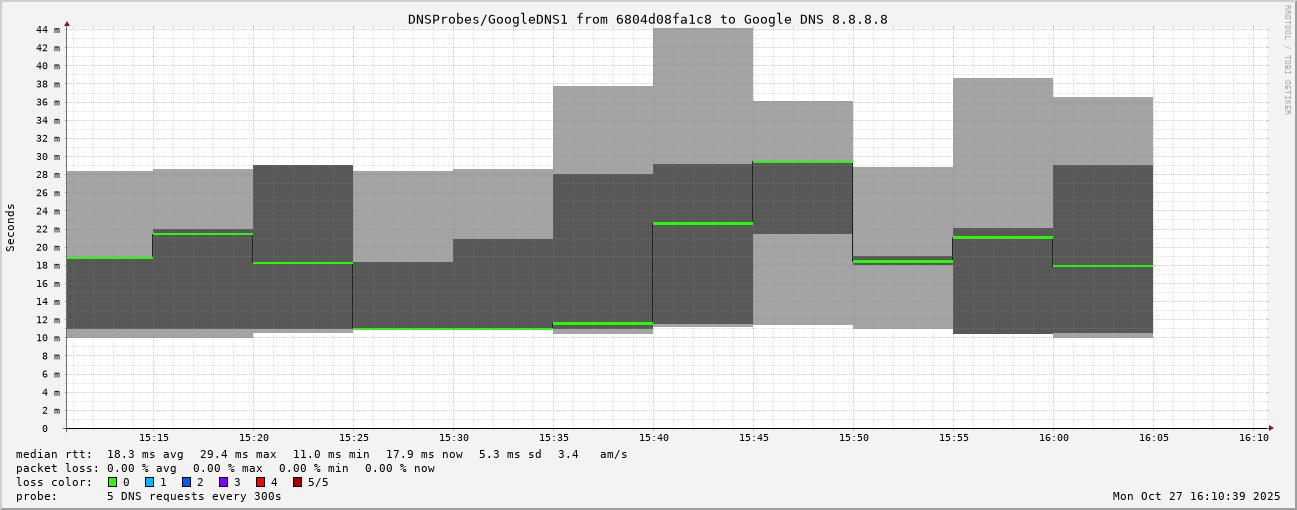Click the Mon Oct 27 timestamp

(x=1196, y=496)
